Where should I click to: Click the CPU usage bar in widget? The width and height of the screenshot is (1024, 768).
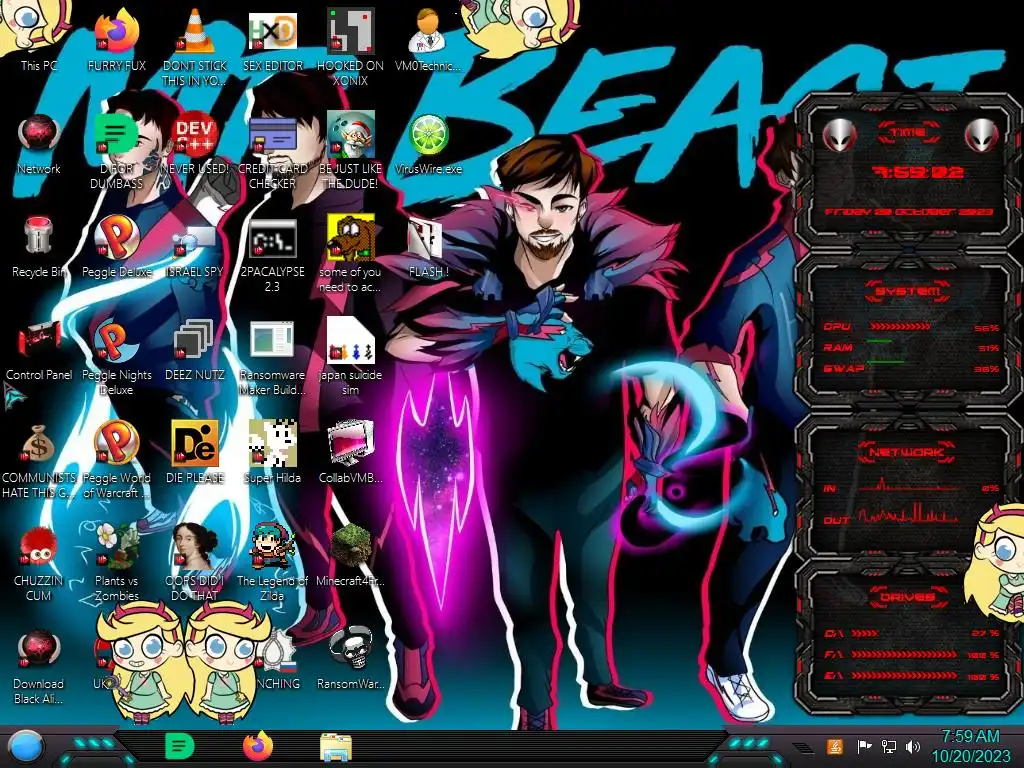click(x=900, y=327)
